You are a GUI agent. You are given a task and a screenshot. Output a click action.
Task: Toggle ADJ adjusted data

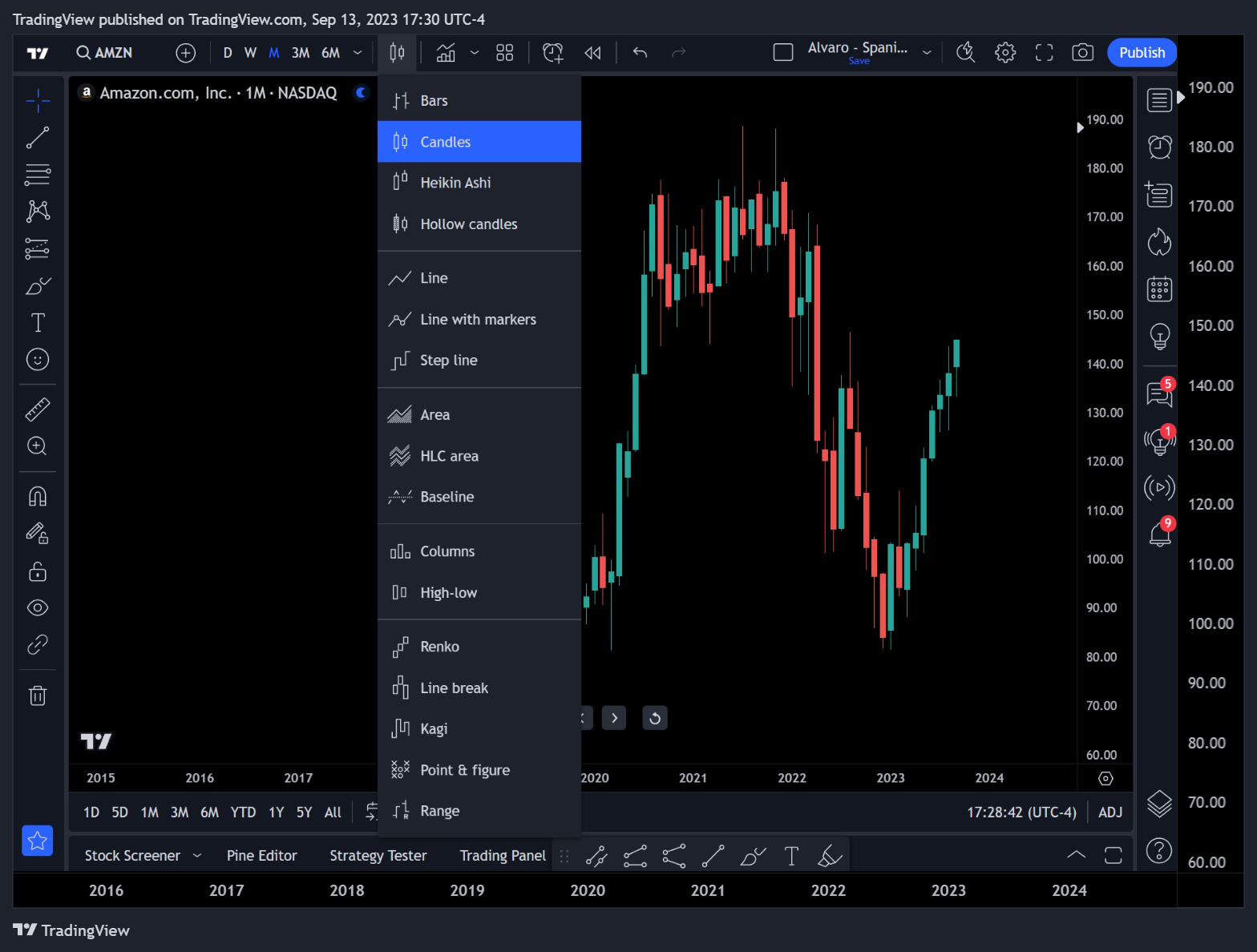[1110, 813]
